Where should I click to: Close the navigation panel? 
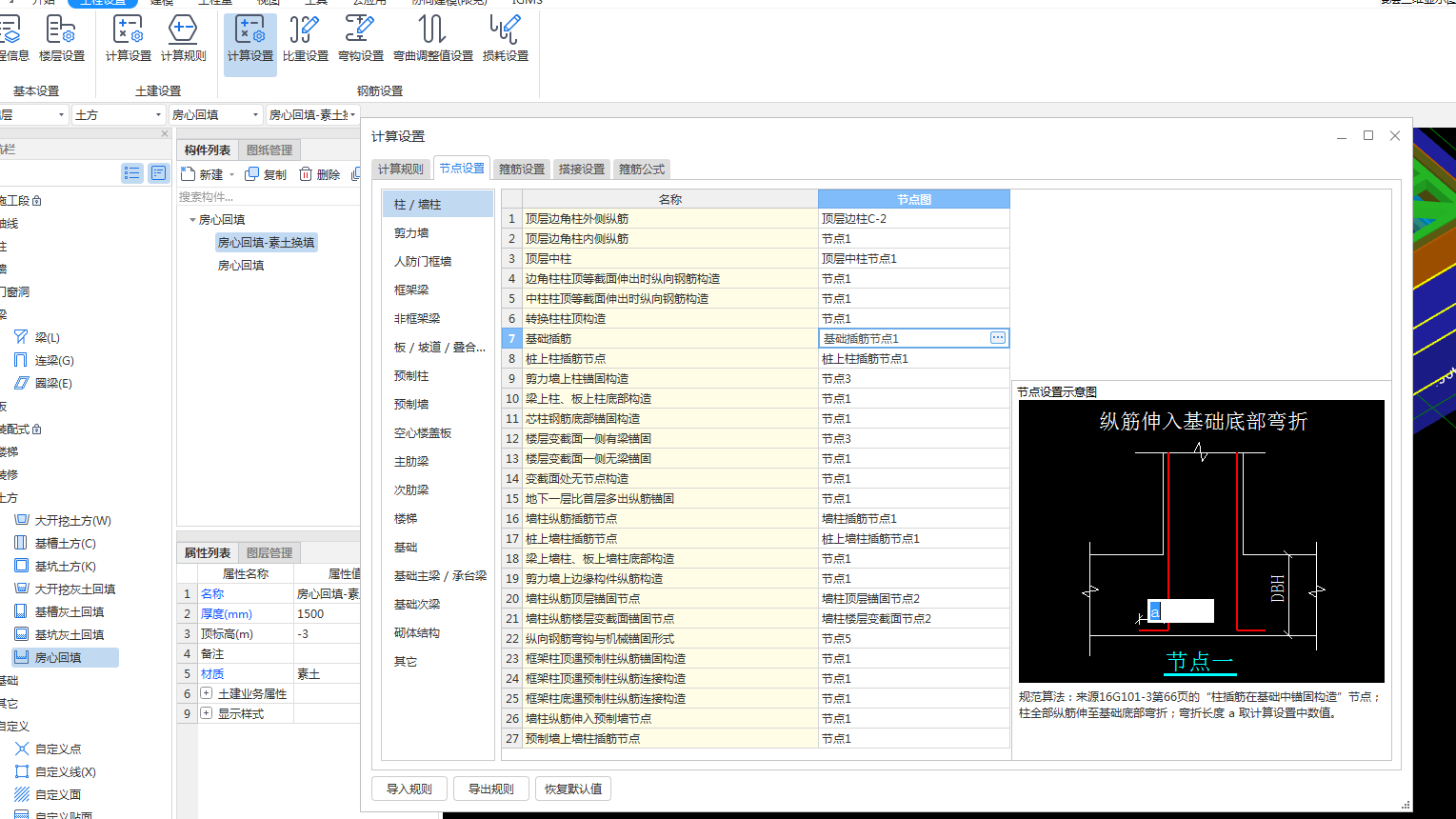[164, 133]
